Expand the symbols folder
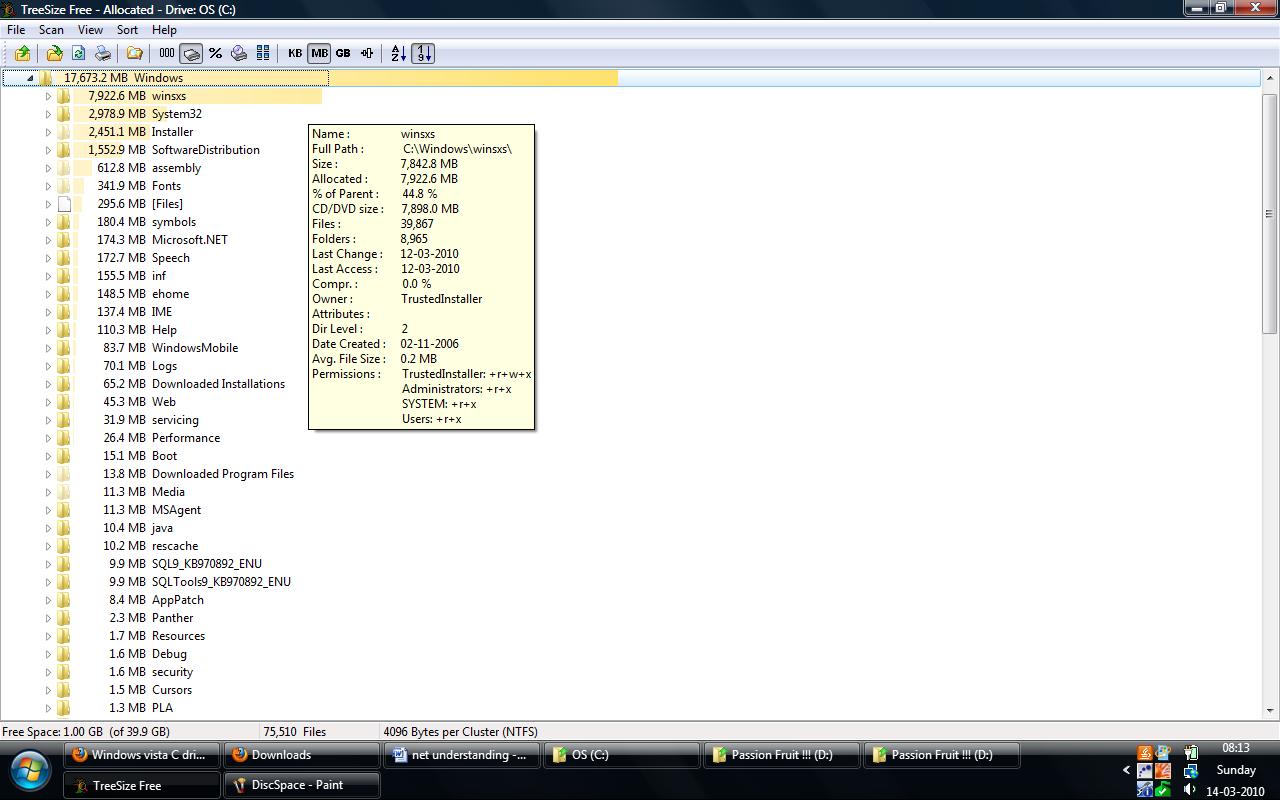The height and width of the screenshot is (800, 1280). pyautogui.click(x=47, y=222)
